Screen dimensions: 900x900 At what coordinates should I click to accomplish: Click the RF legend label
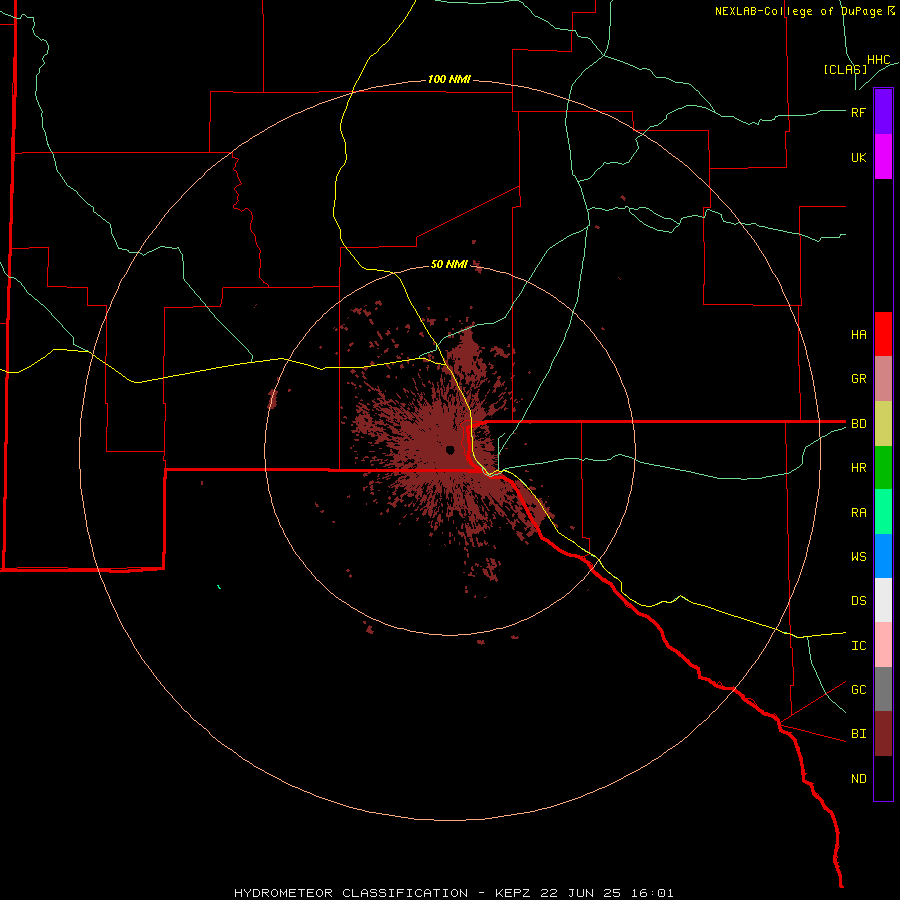click(x=858, y=112)
